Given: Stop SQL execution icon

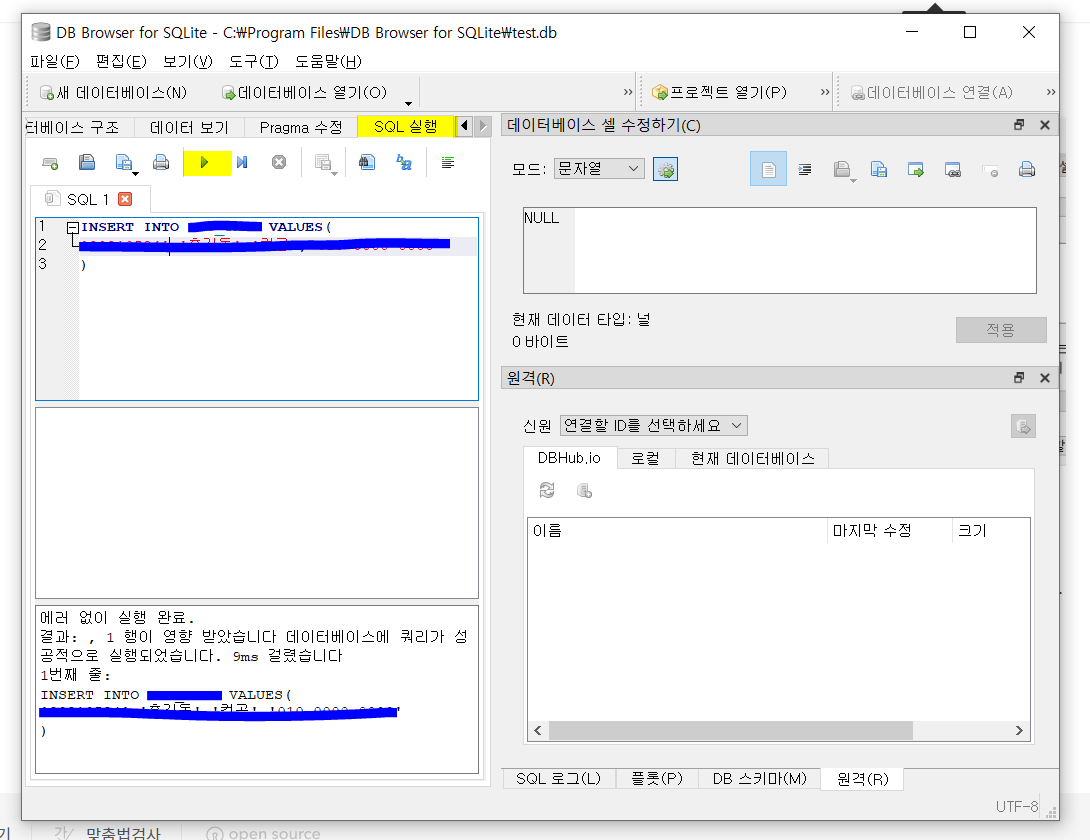Looking at the screenshot, I should 279,163.
